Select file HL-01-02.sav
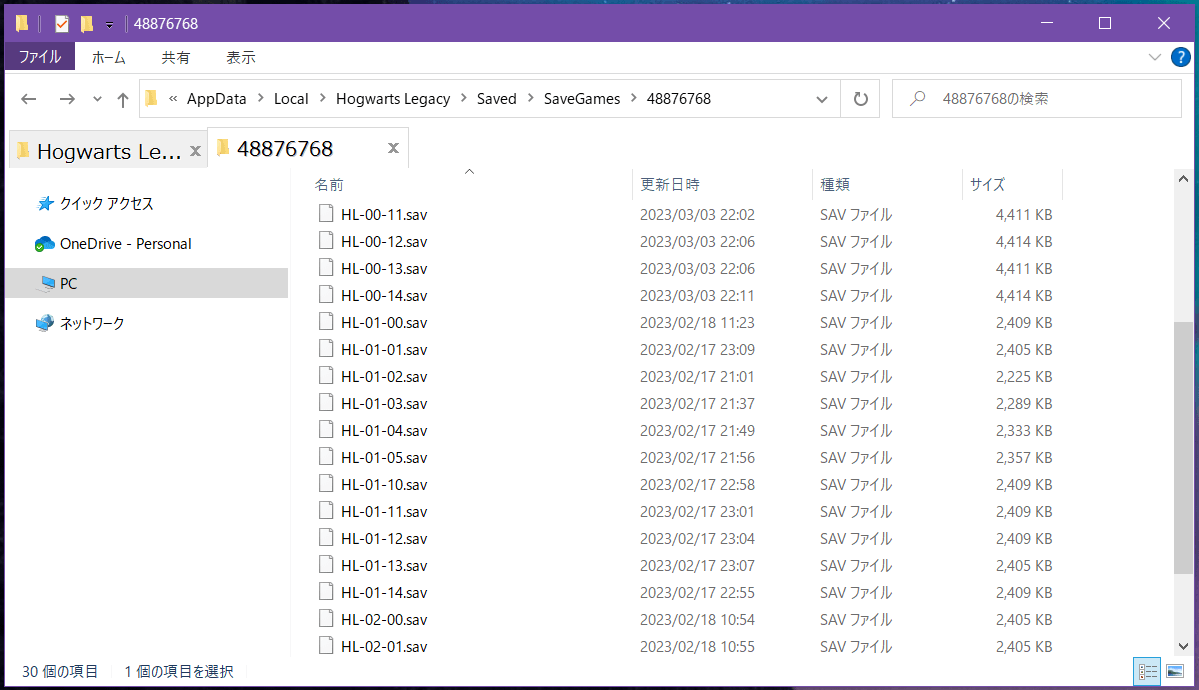The image size is (1199, 690). (x=384, y=376)
